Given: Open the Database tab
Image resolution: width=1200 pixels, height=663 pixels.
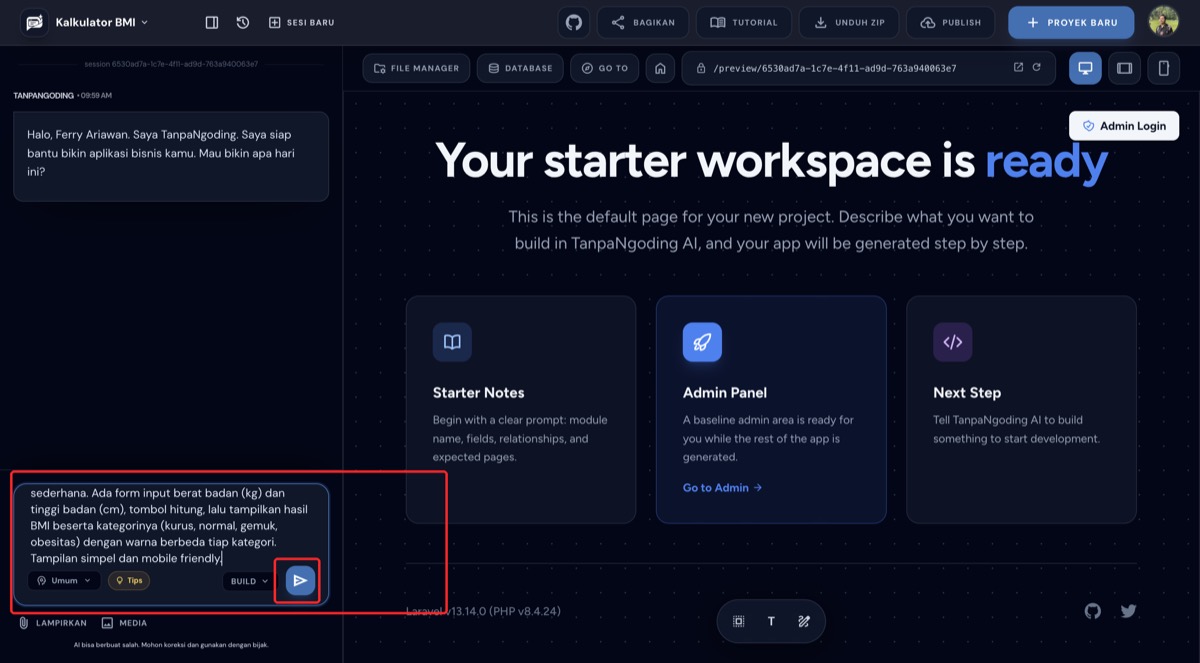Looking at the screenshot, I should tap(520, 68).
